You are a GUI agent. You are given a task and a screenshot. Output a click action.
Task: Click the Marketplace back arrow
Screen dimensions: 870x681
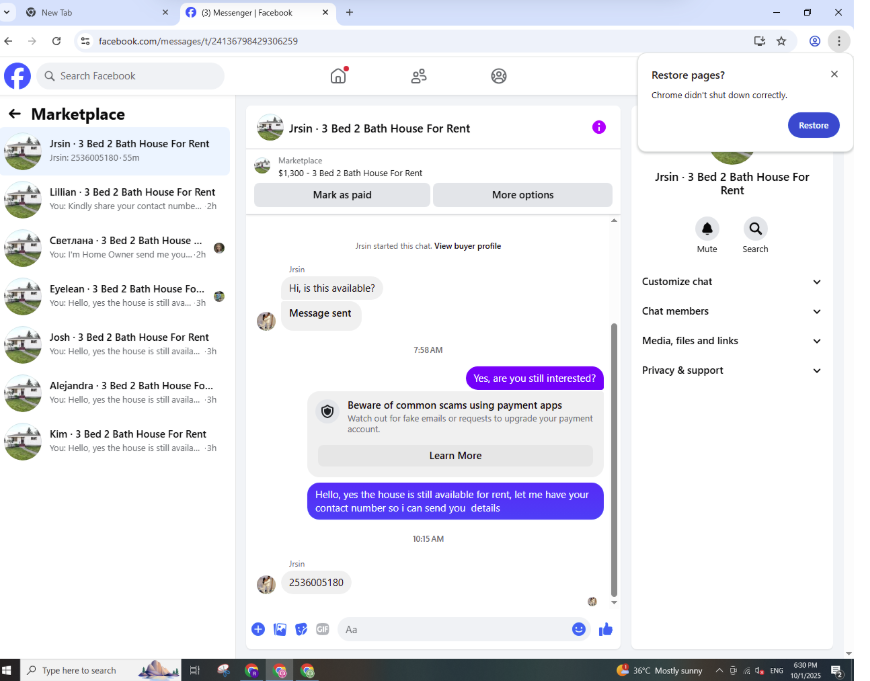click(x=14, y=114)
